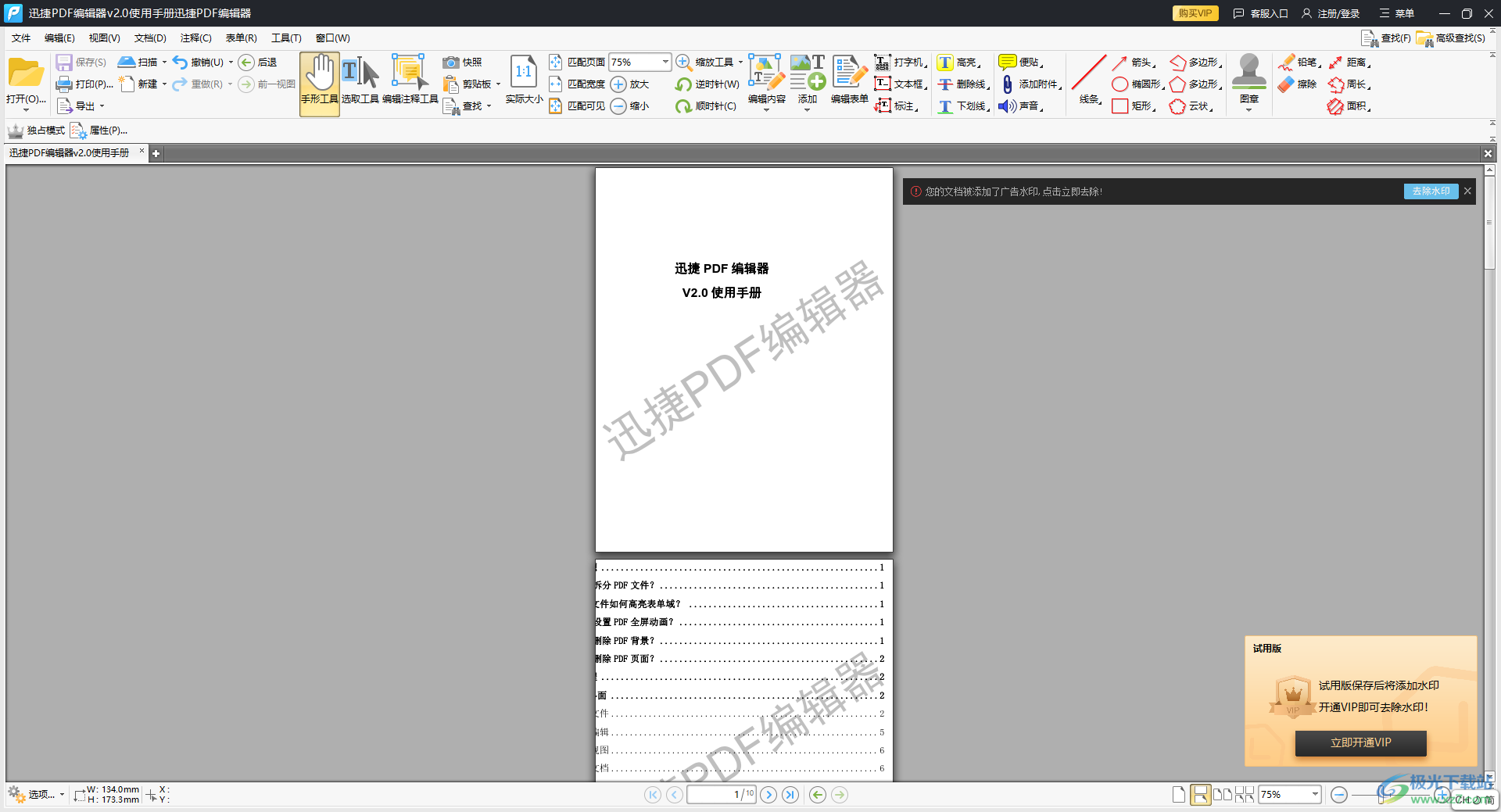
Task: Open the Document (文档) menu
Action: (x=150, y=38)
